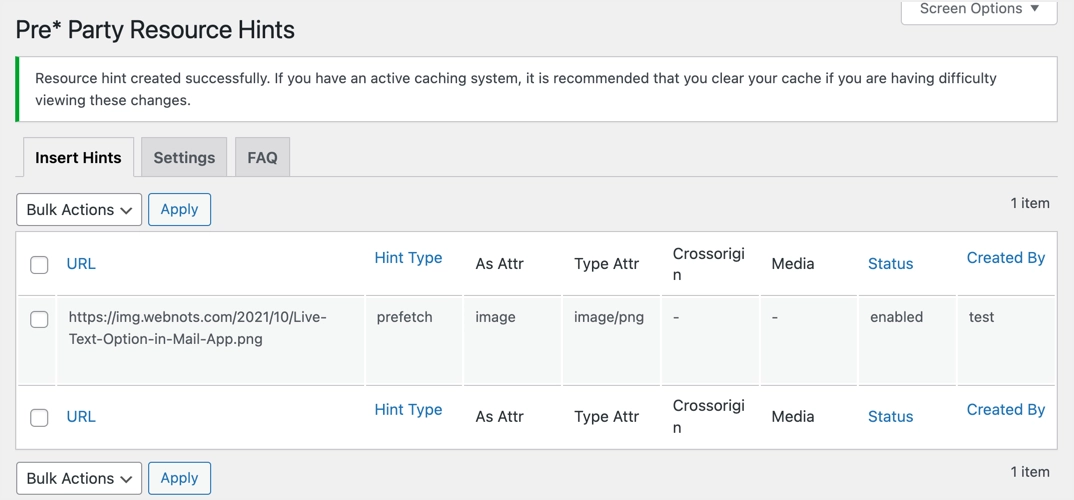
Task: Sort by URL column in header
Action: point(81,264)
